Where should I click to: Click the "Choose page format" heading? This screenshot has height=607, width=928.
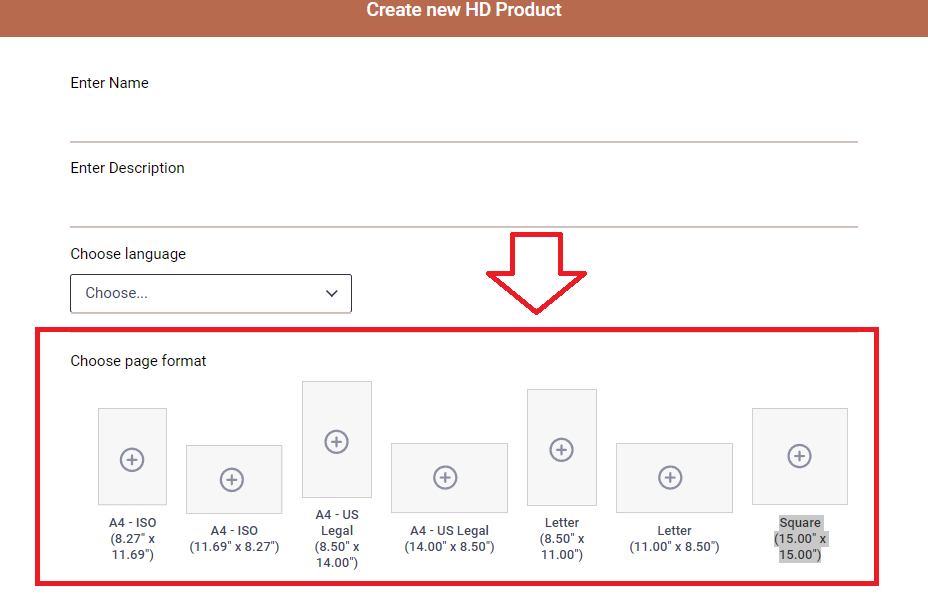click(138, 361)
